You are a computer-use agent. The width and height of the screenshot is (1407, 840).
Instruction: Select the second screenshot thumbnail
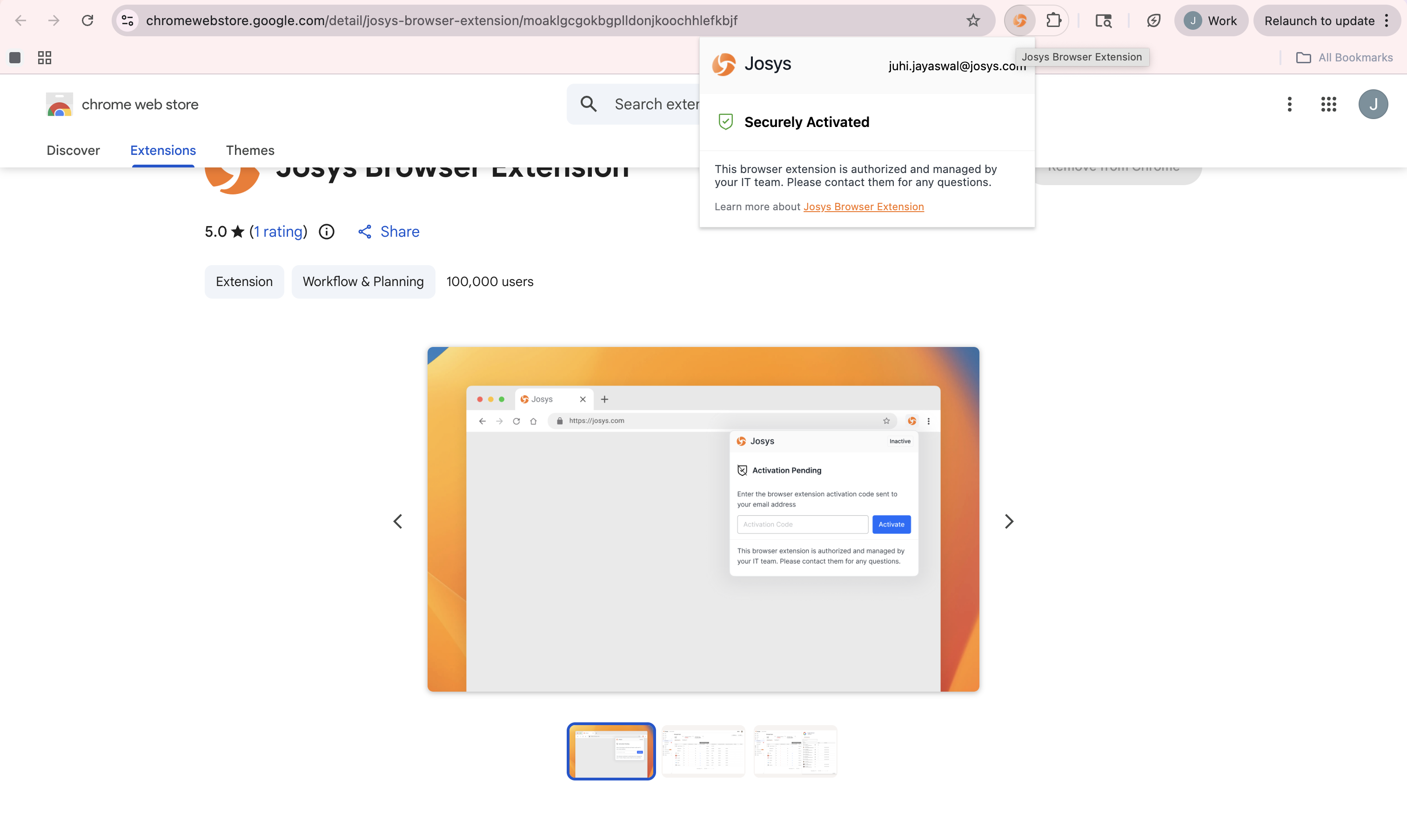click(x=703, y=751)
